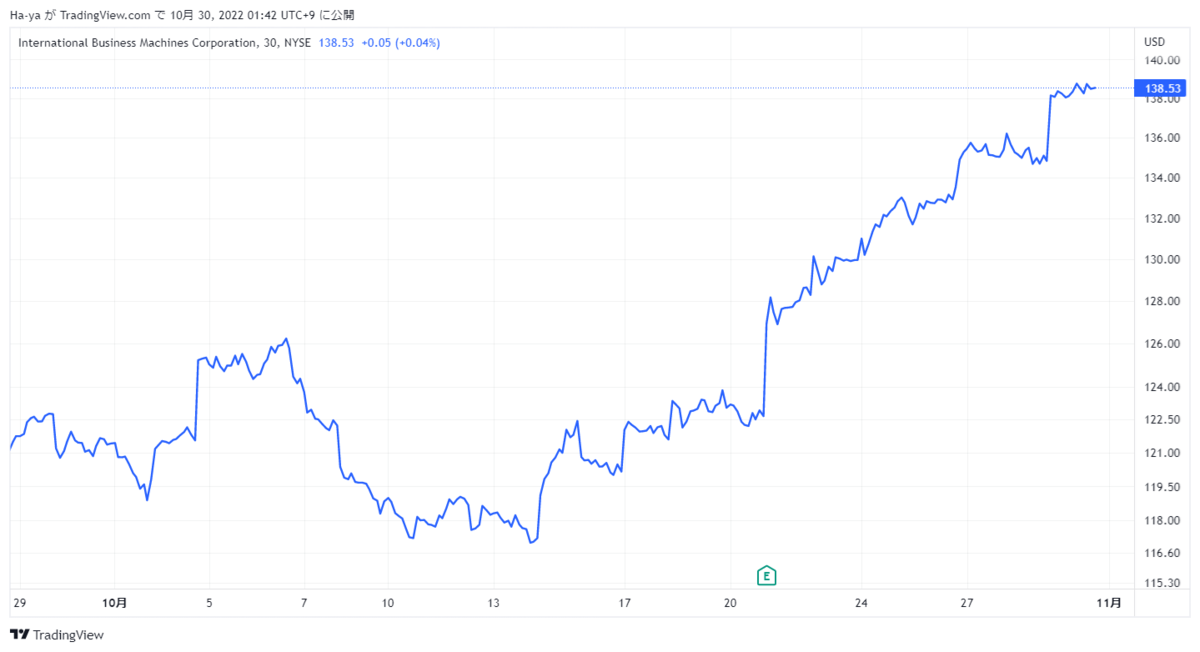
Task: Click the USD currency label
Action: [x=1155, y=43]
